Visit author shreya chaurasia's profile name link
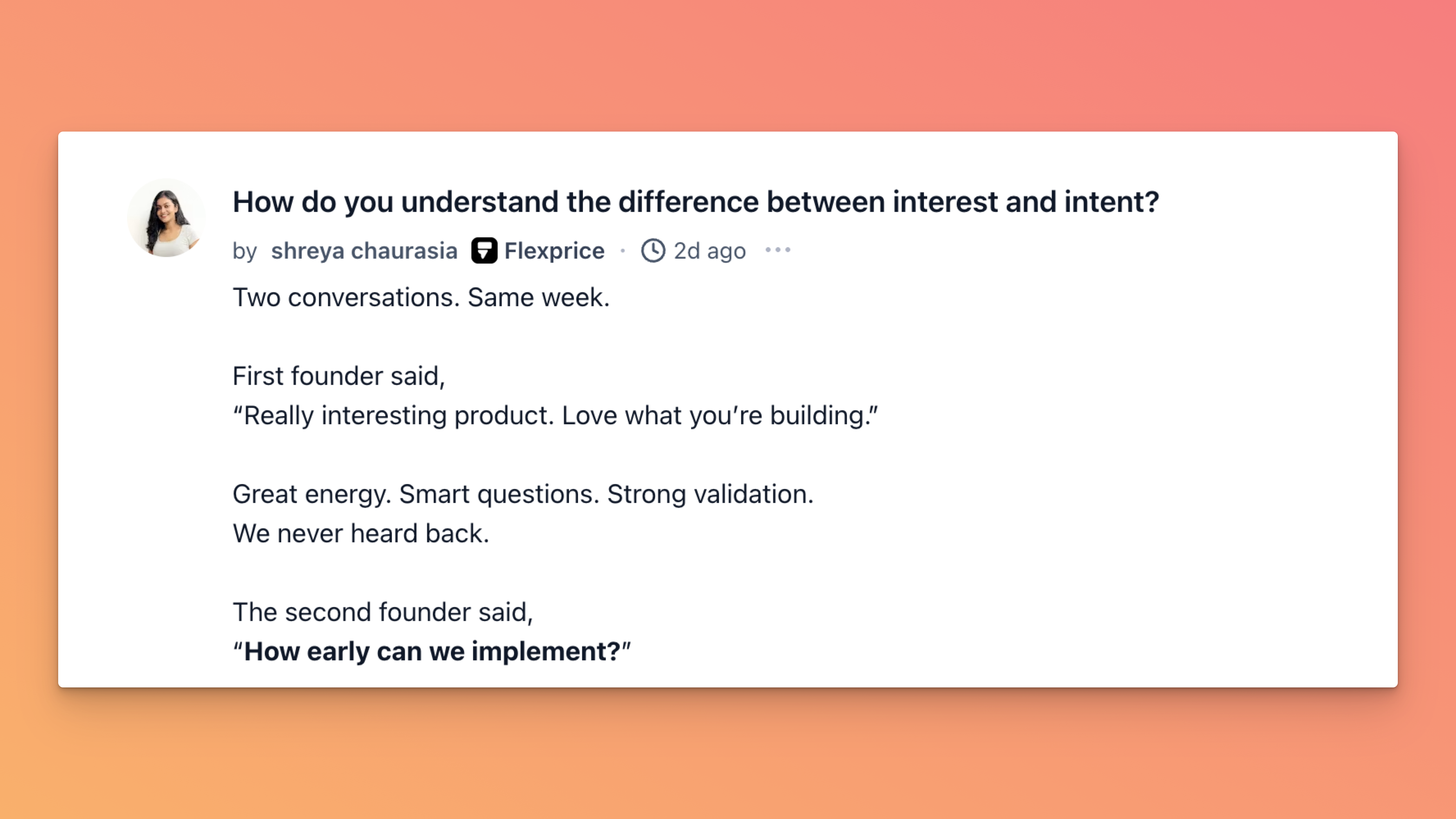 point(364,250)
